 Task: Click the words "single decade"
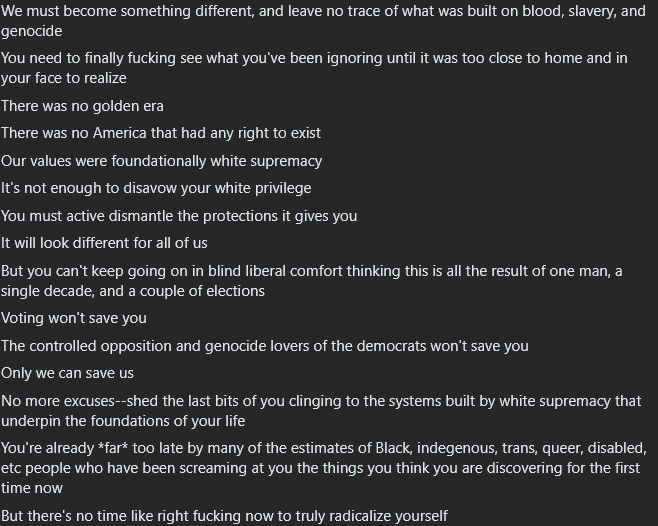43,291
